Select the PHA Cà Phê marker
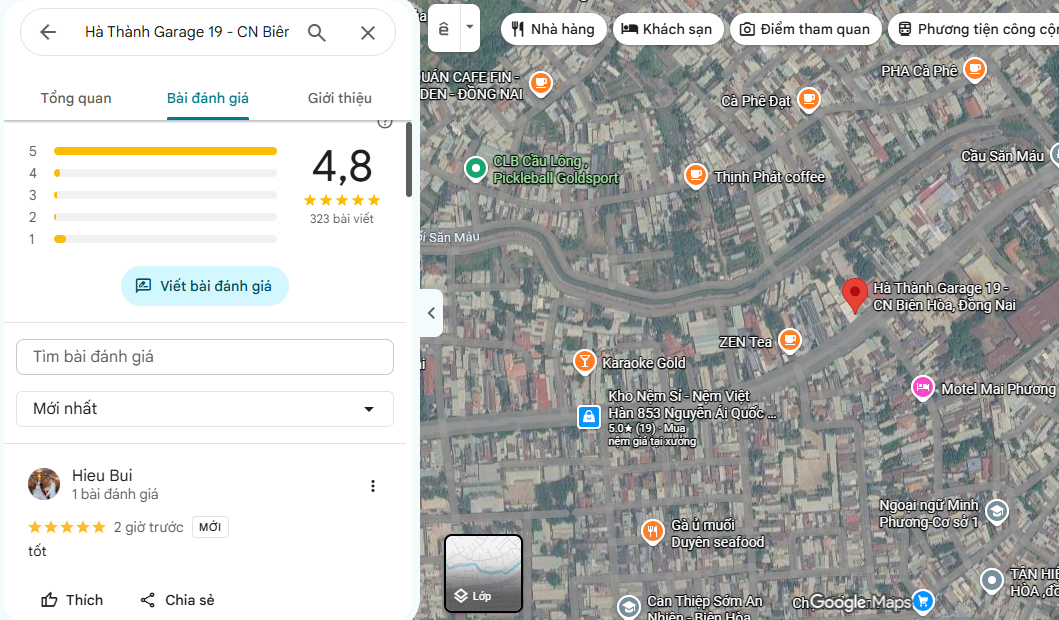Viewport: 1059px width, 620px height. pos(975,69)
